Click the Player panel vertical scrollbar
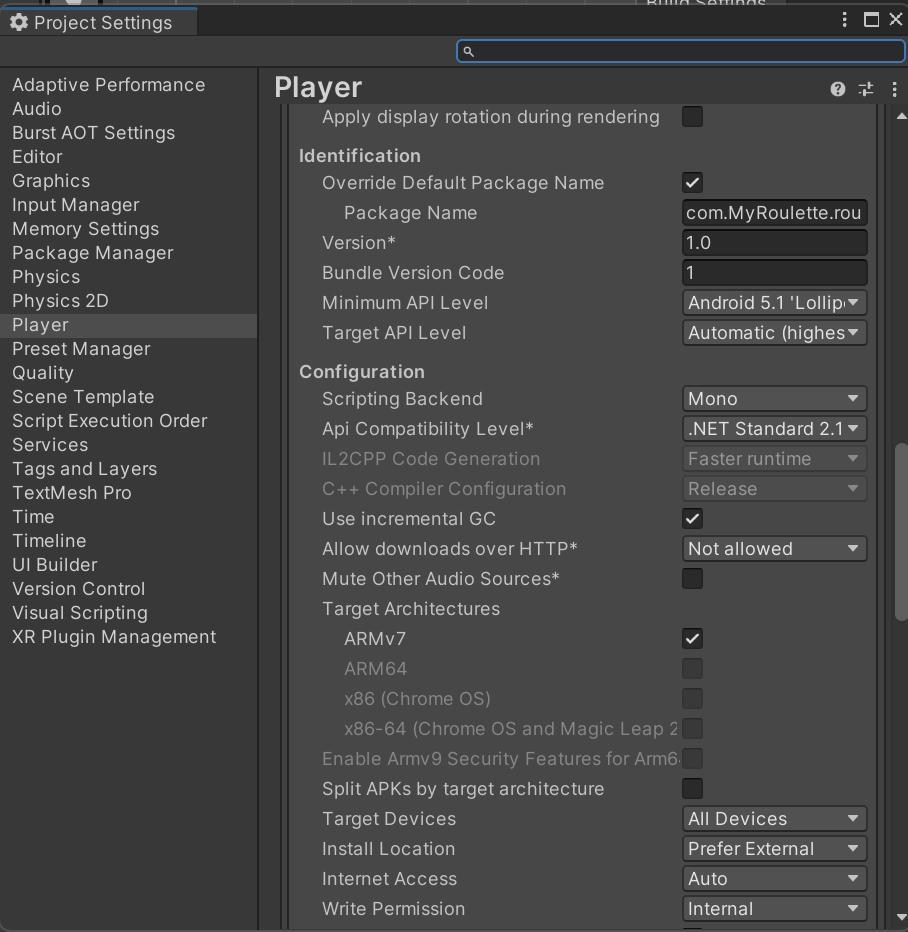The width and height of the screenshot is (908, 932). pyautogui.click(x=901, y=530)
